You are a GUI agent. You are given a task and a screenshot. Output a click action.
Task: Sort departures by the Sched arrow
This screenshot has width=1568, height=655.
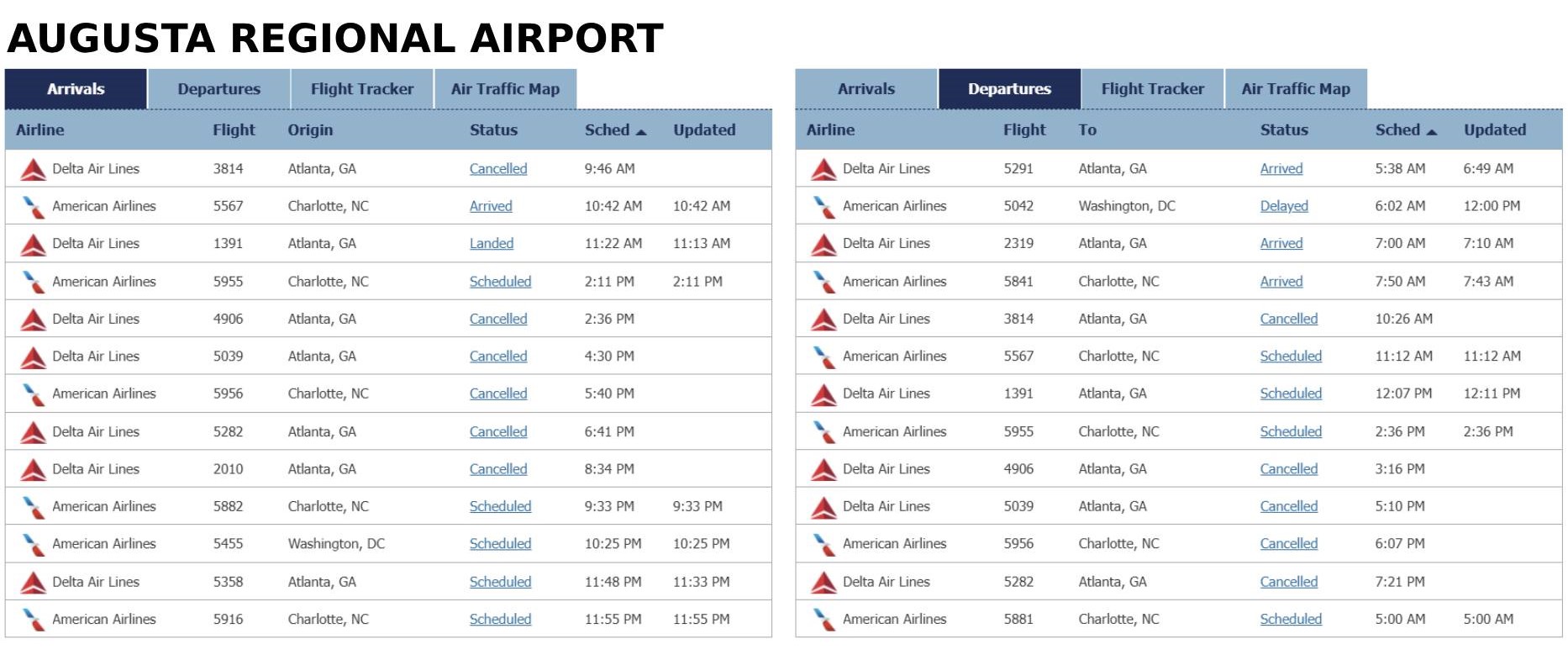click(x=1432, y=131)
